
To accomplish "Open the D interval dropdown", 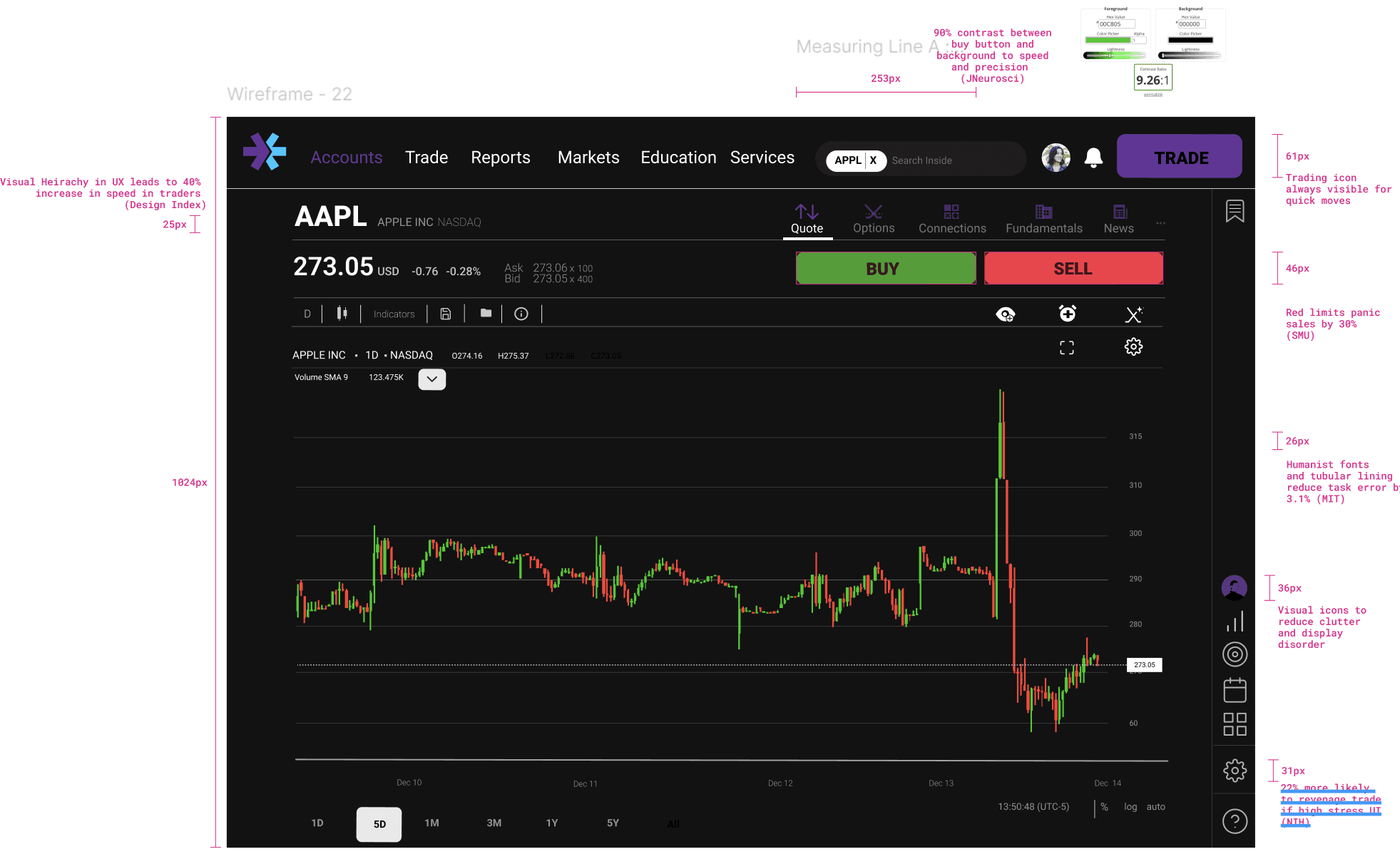I will point(307,314).
